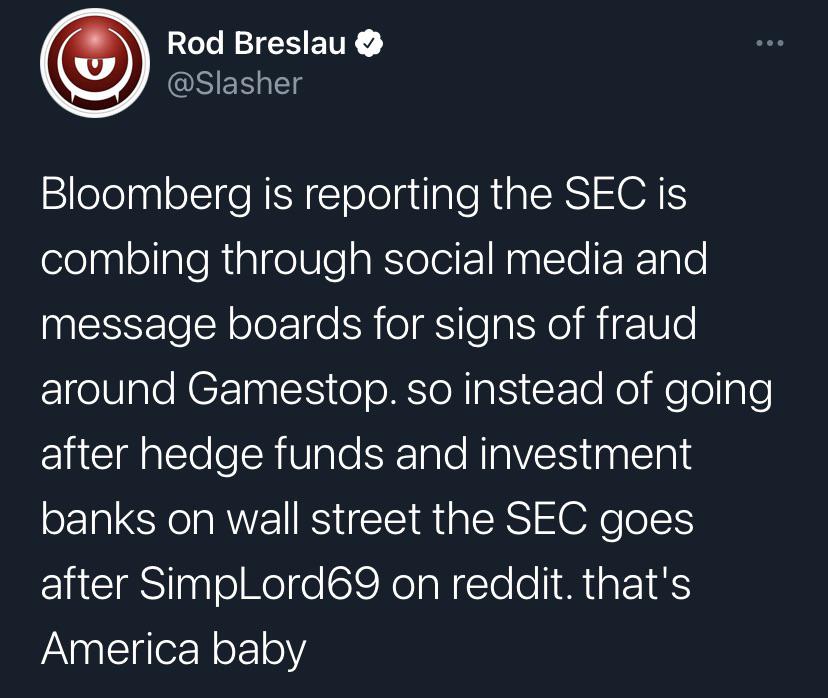Open the @Slasher handle link

[x=234, y=83]
